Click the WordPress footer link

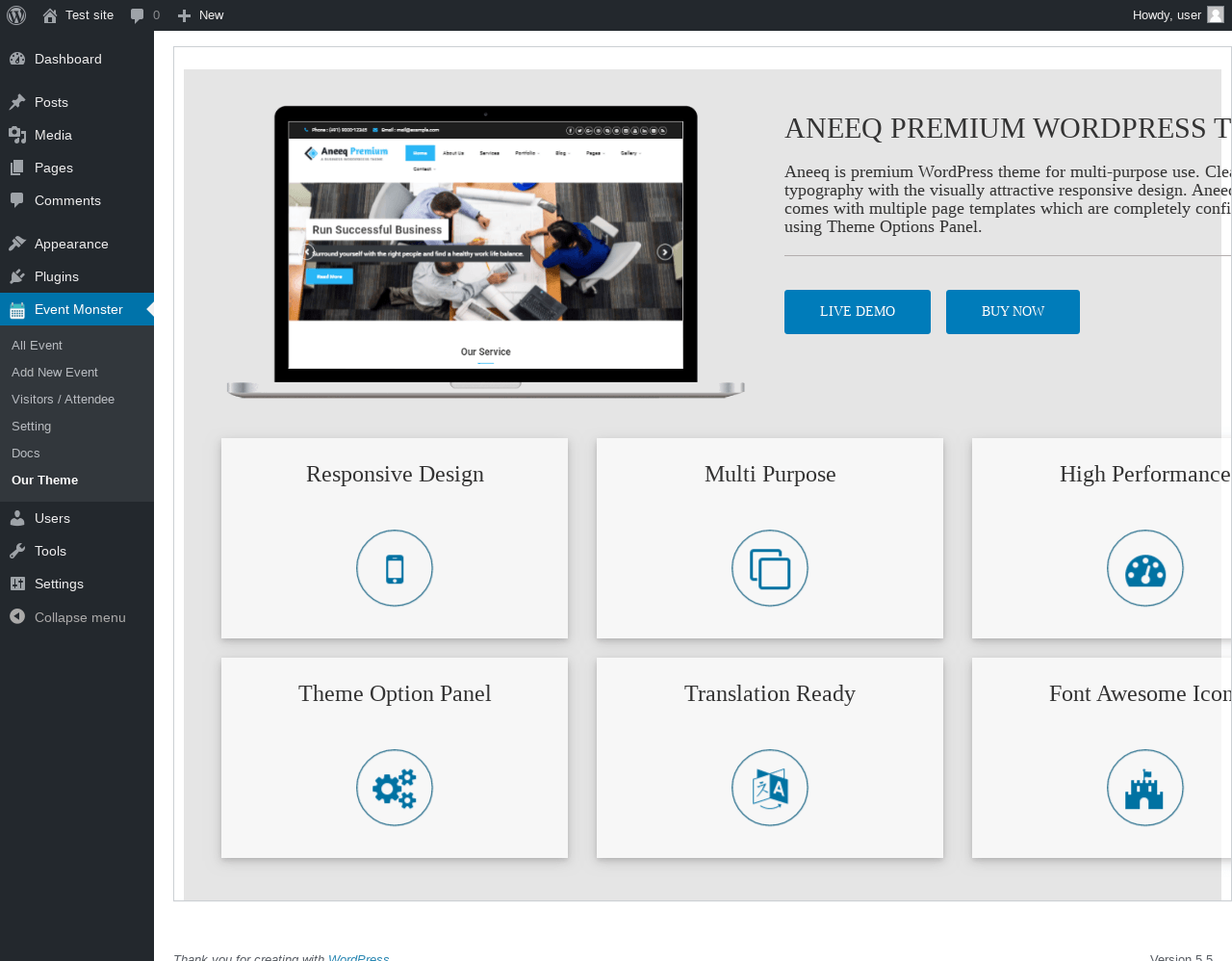click(x=358, y=957)
